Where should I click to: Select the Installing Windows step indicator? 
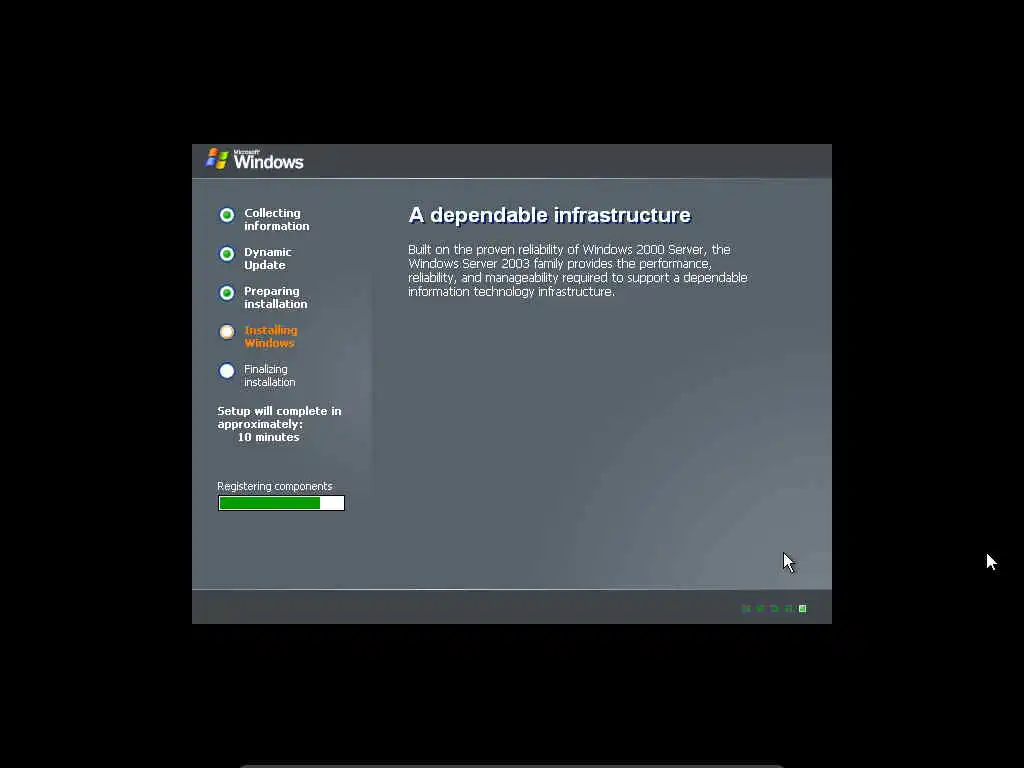(227, 332)
